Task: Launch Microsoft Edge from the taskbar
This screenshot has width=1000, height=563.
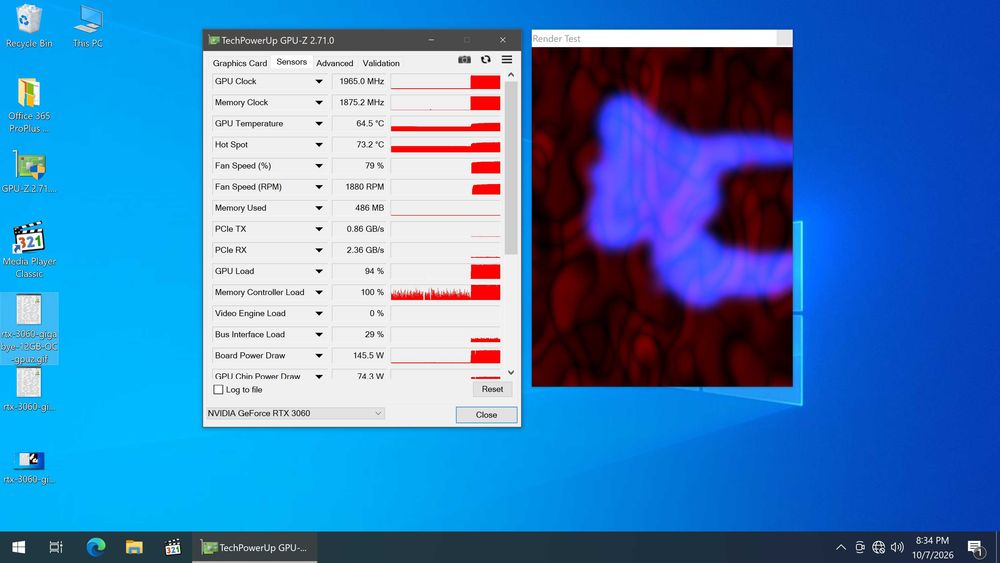Action: (x=96, y=547)
